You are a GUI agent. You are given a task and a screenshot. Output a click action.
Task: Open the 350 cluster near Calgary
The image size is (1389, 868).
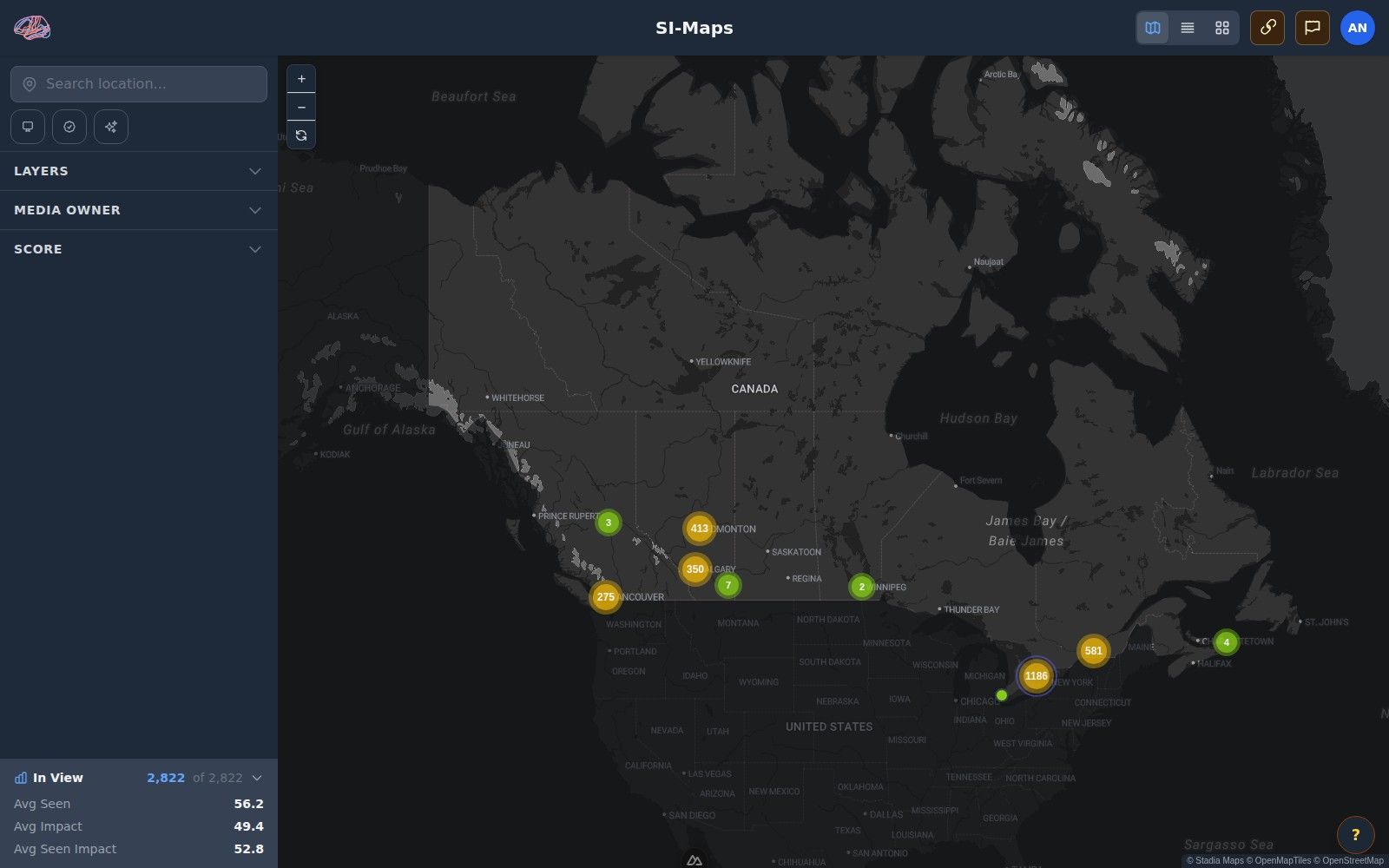(x=694, y=569)
